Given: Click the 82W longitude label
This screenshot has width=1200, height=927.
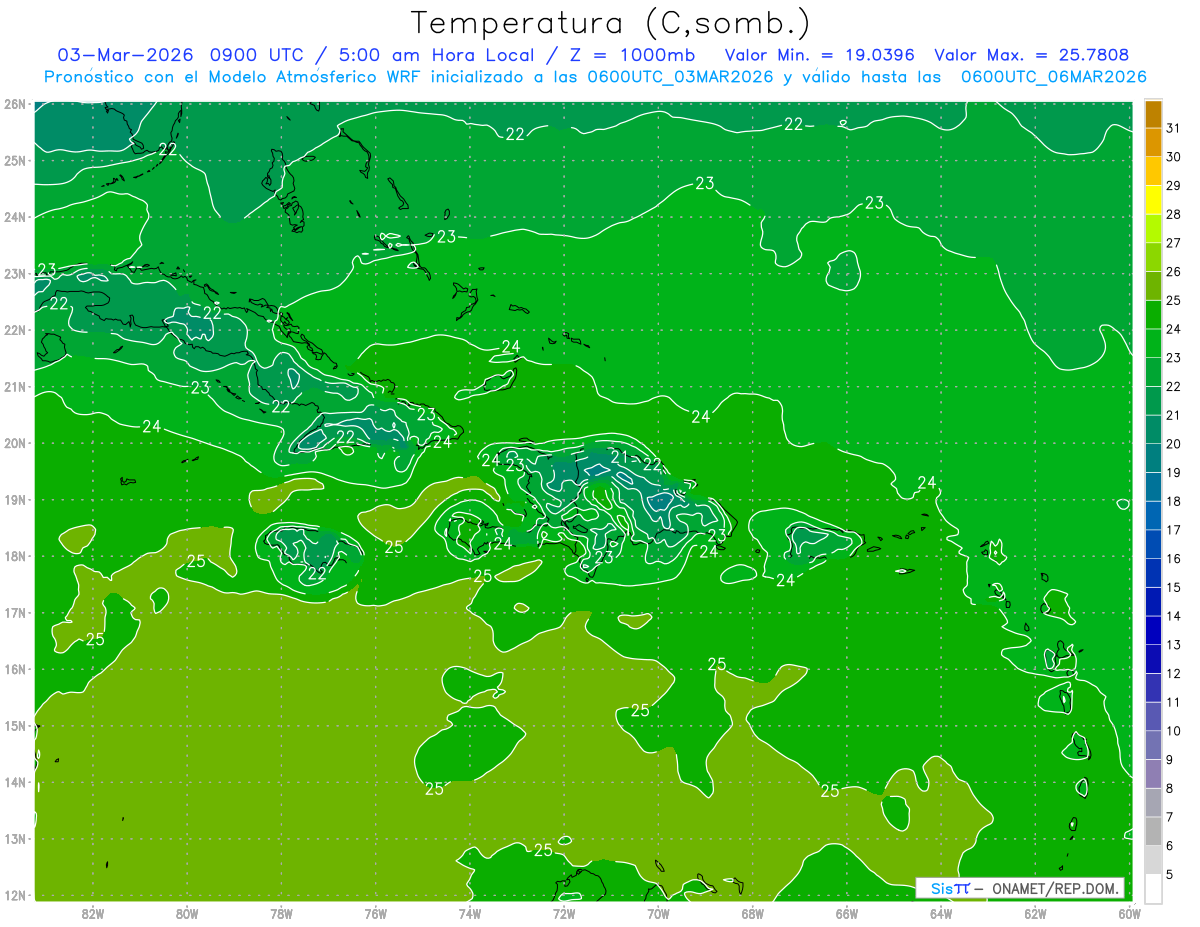Looking at the screenshot, I should 92,913.
